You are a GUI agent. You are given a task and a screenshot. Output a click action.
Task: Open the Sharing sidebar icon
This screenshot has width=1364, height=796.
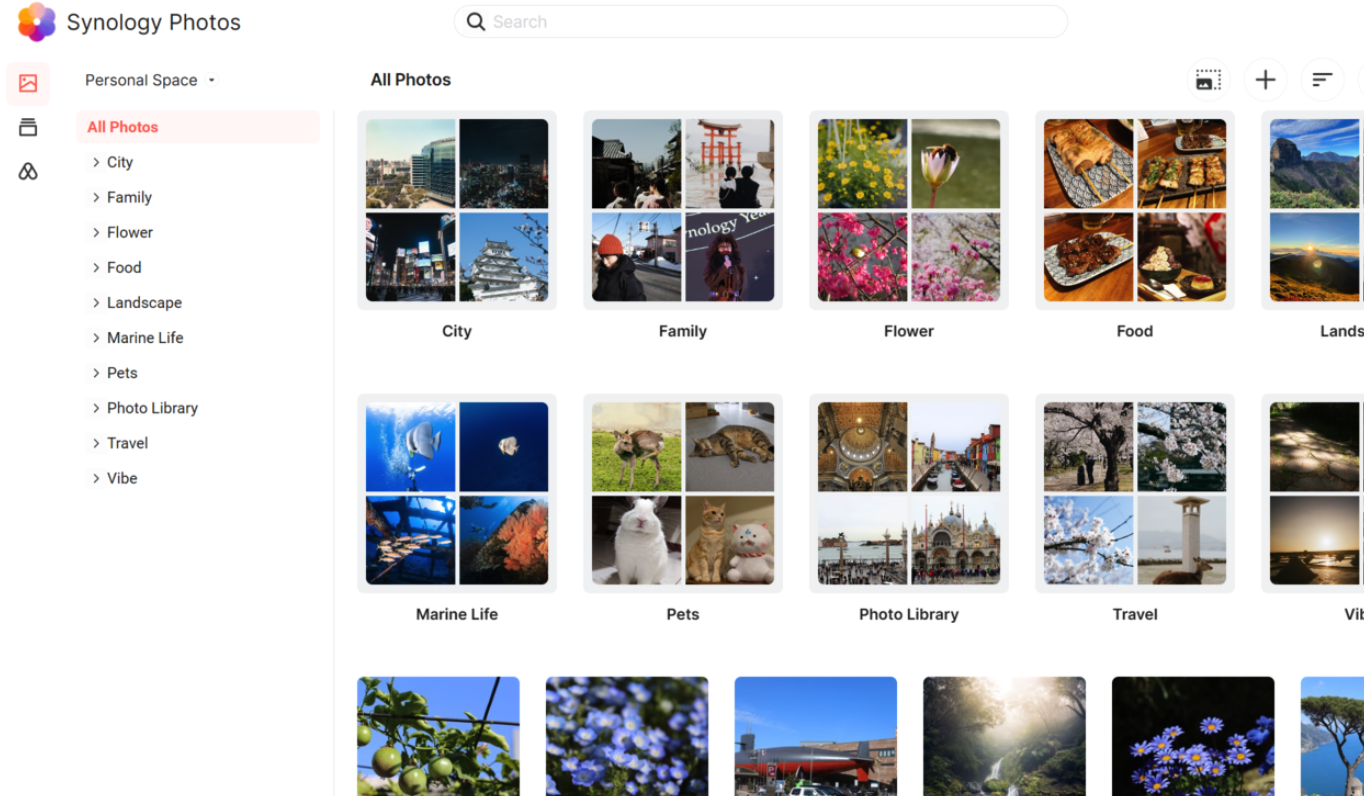coord(28,172)
